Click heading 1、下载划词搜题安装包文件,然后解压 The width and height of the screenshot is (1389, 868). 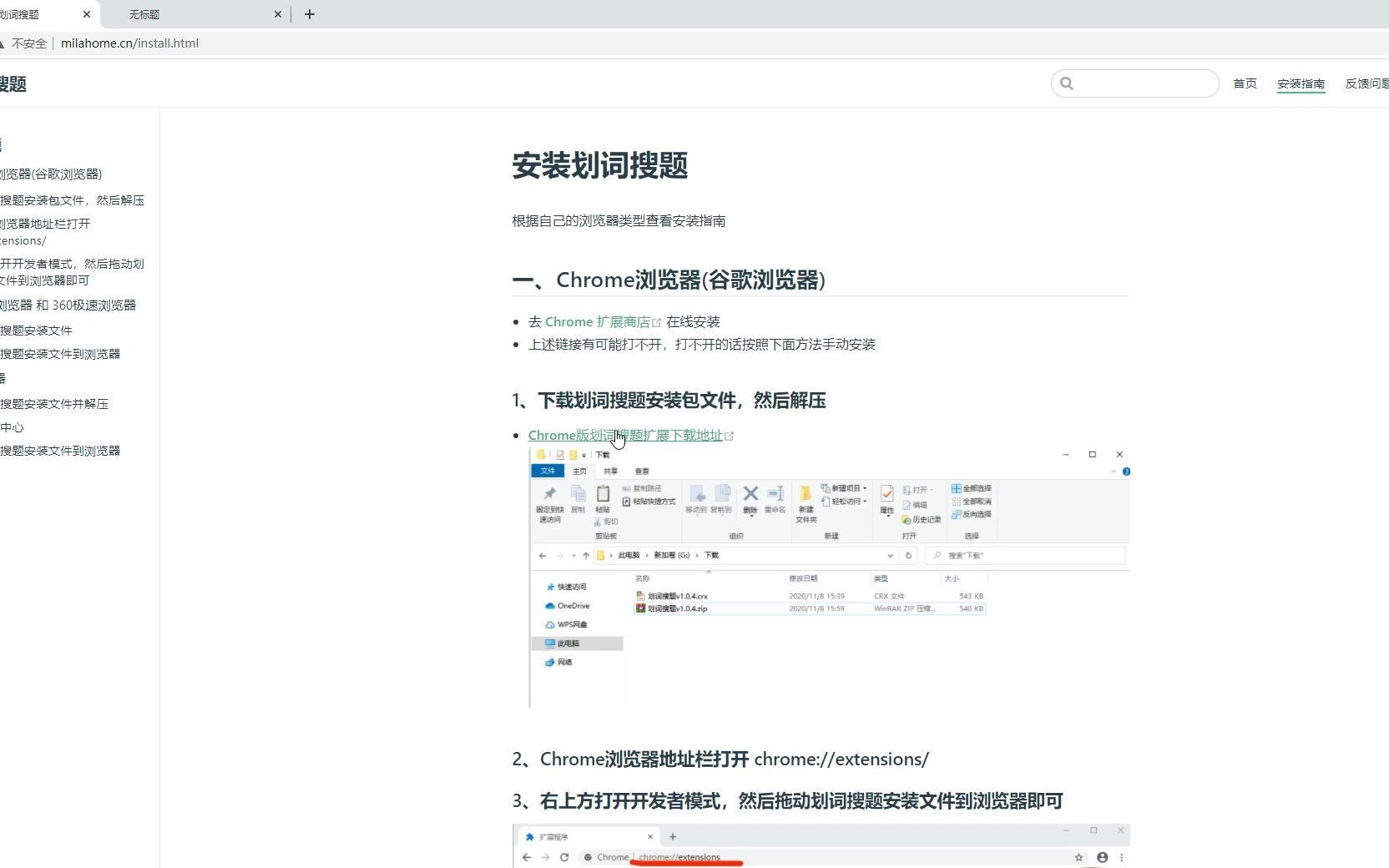coord(669,401)
